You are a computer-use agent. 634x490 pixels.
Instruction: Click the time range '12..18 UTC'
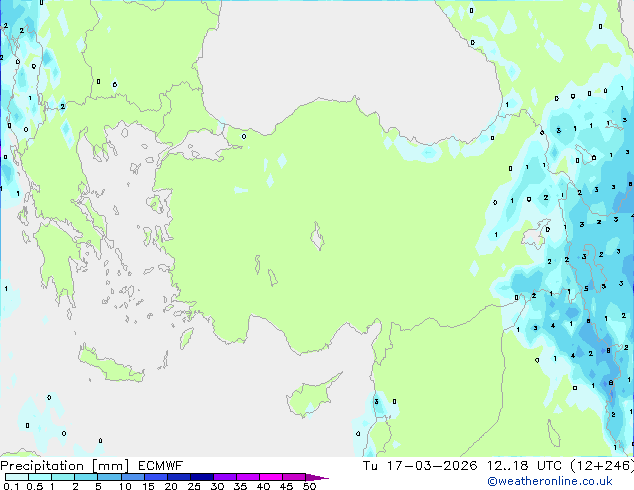click(524, 466)
